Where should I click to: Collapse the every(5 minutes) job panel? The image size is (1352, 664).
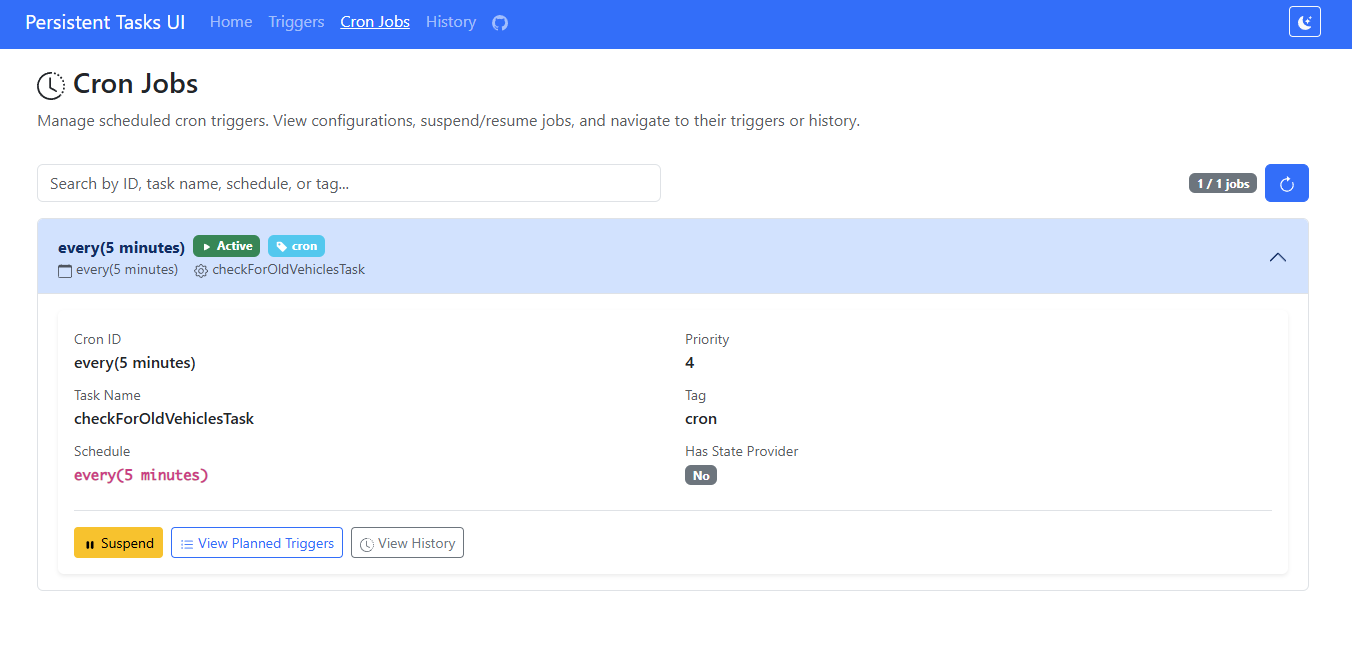coord(1277,257)
